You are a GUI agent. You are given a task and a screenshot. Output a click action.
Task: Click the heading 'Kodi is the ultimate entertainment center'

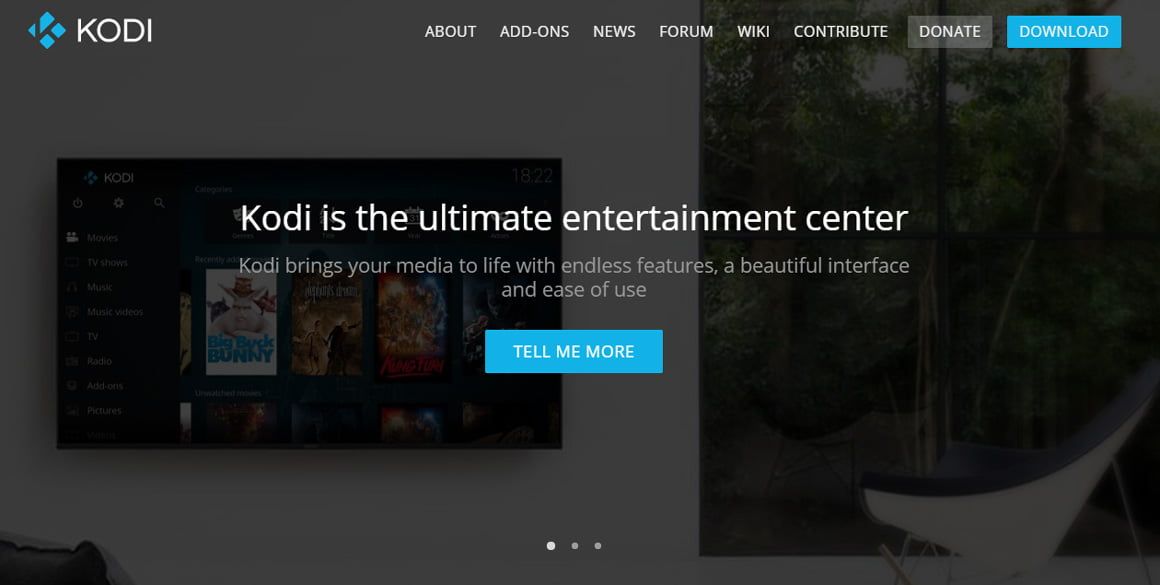point(574,218)
